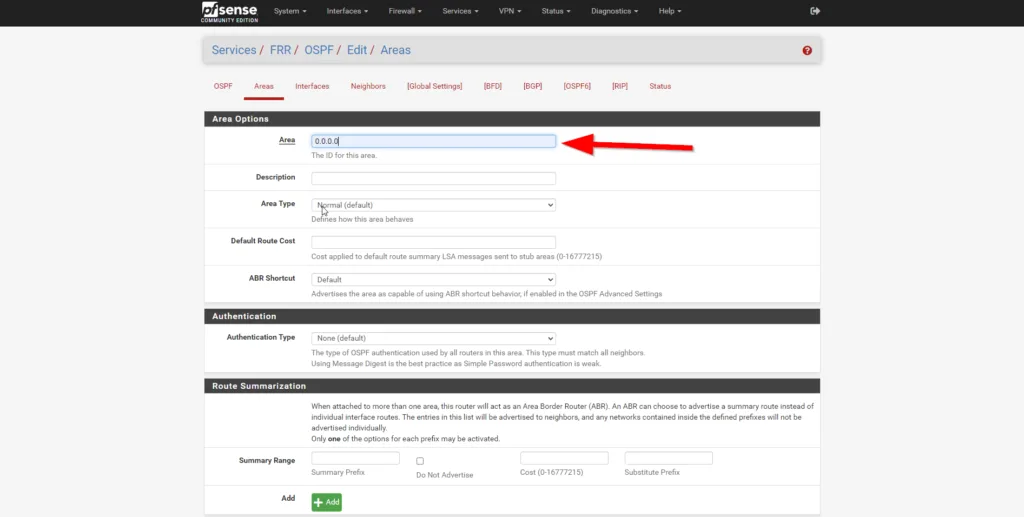This screenshot has width=1024, height=517.
Task: Open the [RIP] tab
Action: (x=620, y=86)
